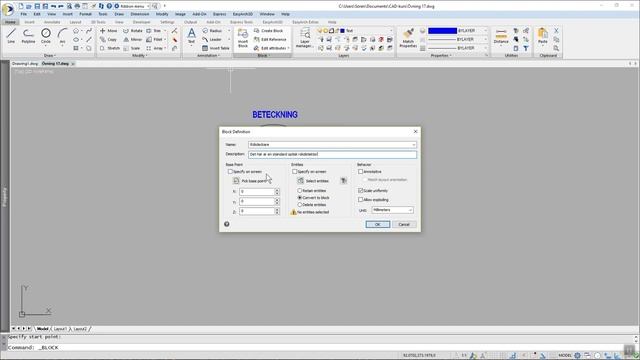640x360 pixels.
Task: Click the Description text field
Action: 332,155
